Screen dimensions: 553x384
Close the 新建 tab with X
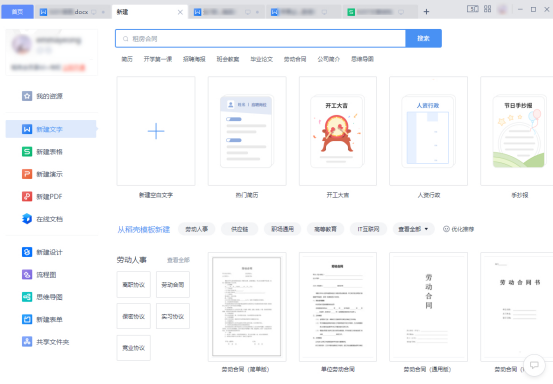click(180, 12)
